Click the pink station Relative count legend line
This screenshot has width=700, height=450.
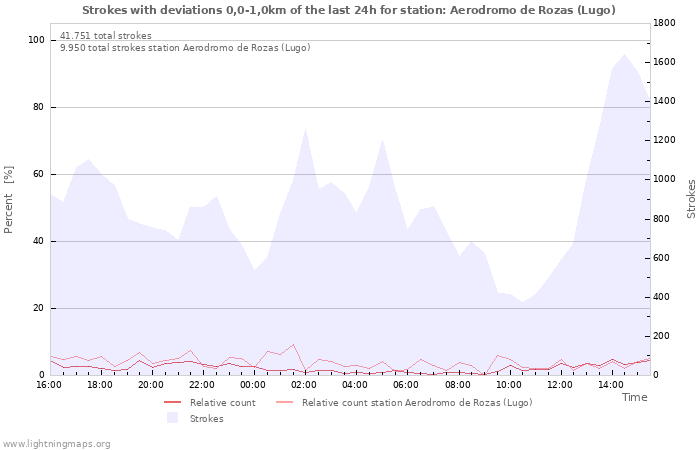click(285, 402)
